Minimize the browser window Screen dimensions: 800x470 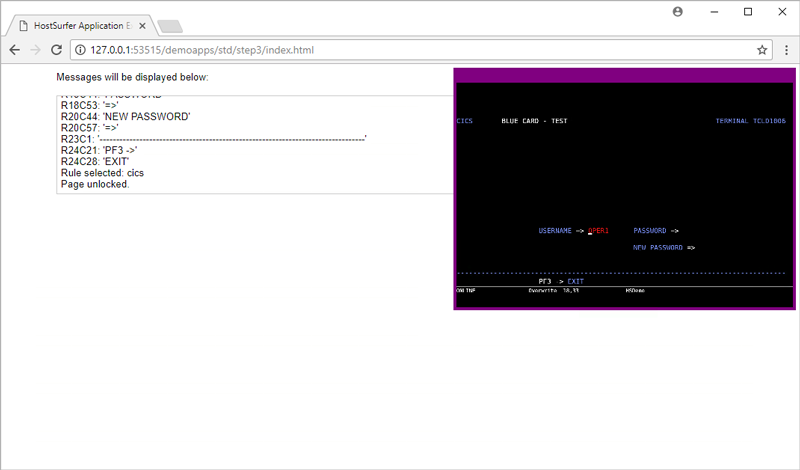coord(714,12)
